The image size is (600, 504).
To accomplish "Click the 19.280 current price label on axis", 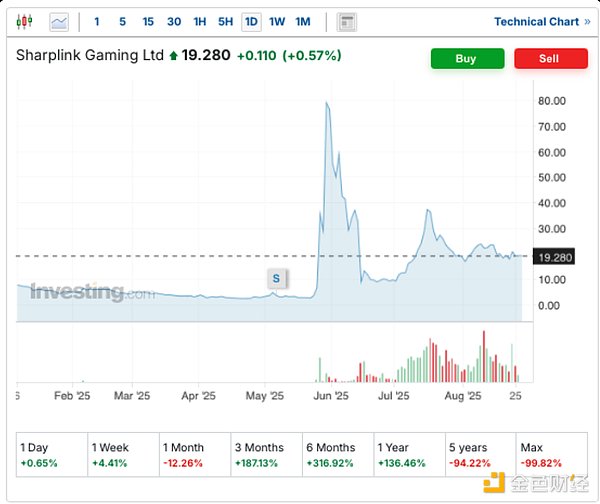I will pos(556,257).
